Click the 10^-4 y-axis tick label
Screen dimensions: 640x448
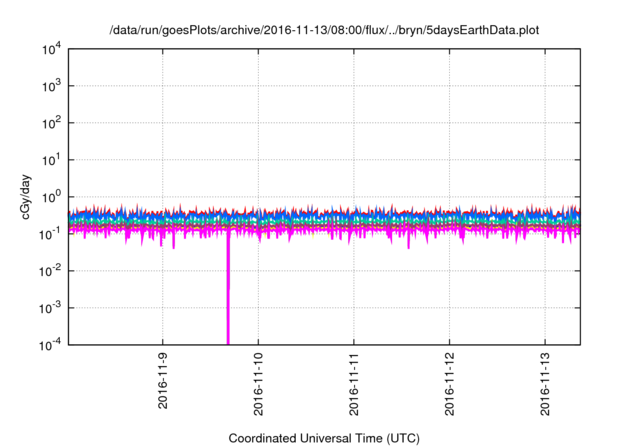click(51, 345)
